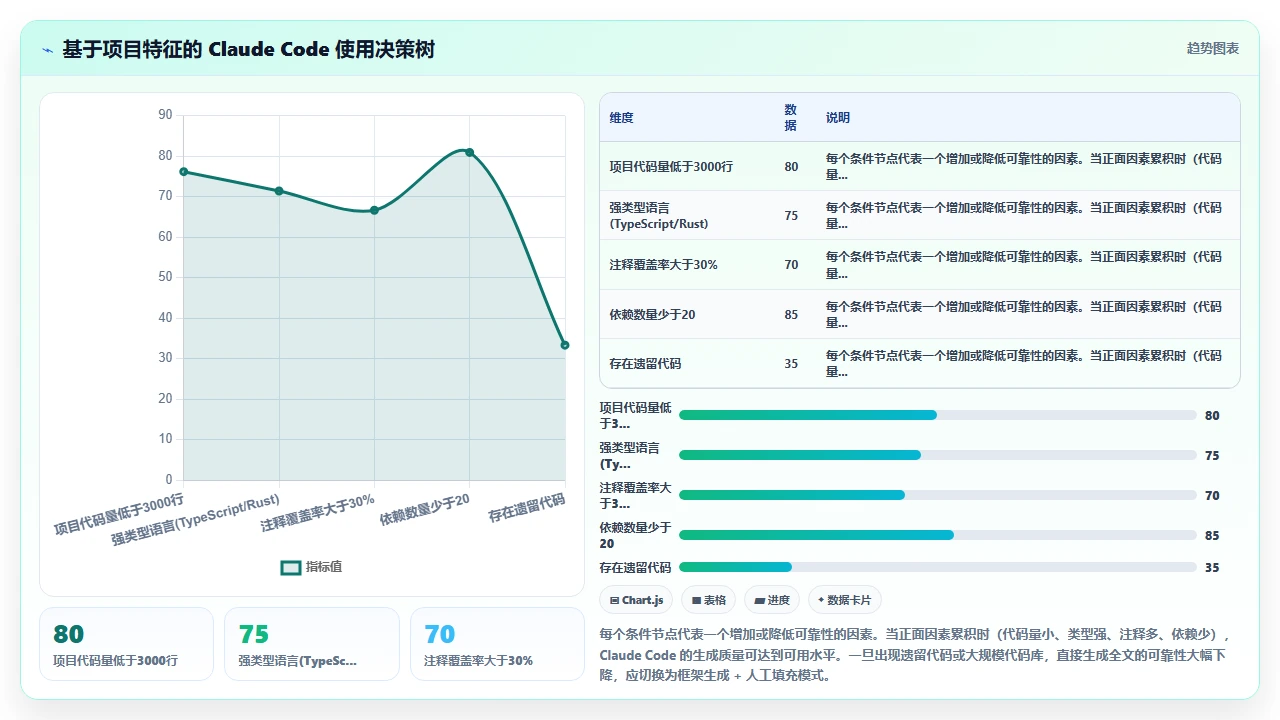
Task: Click the 趋势图表 label in header
Action: click(x=1213, y=48)
